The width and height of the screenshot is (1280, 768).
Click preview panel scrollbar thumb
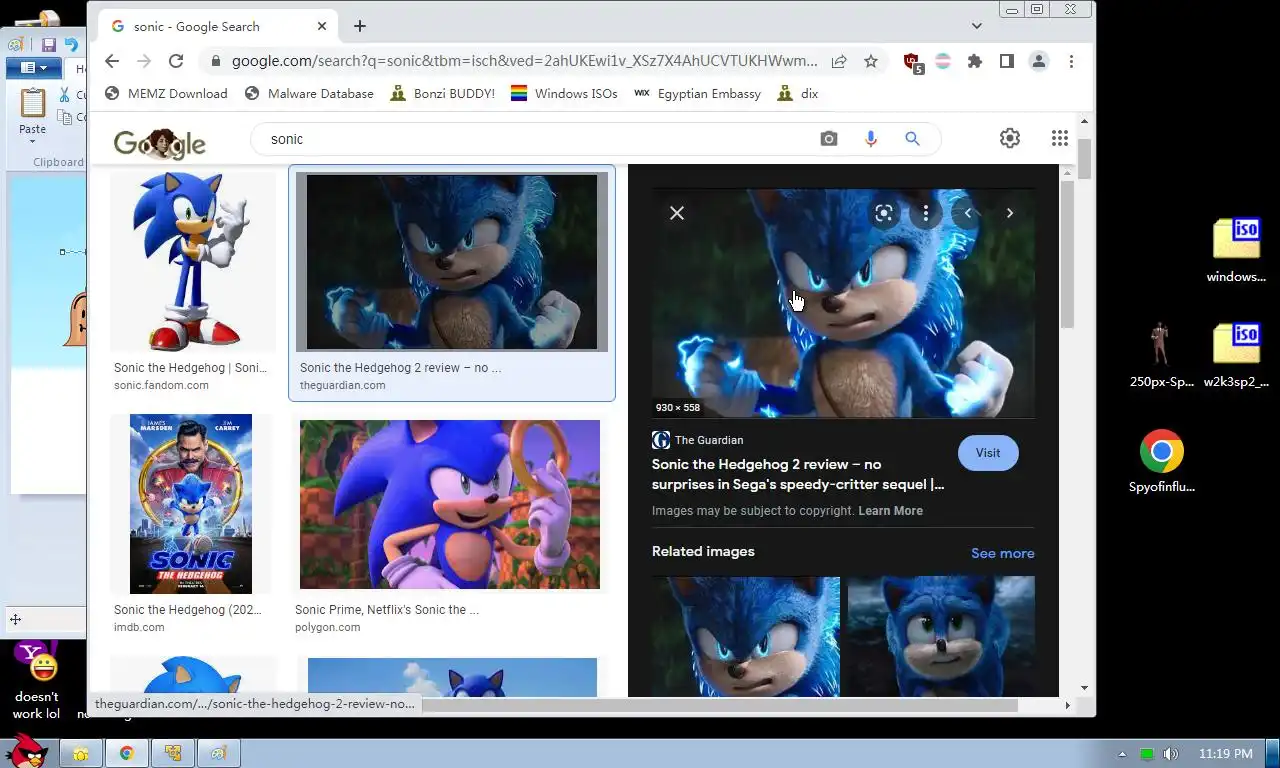point(1067,255)
